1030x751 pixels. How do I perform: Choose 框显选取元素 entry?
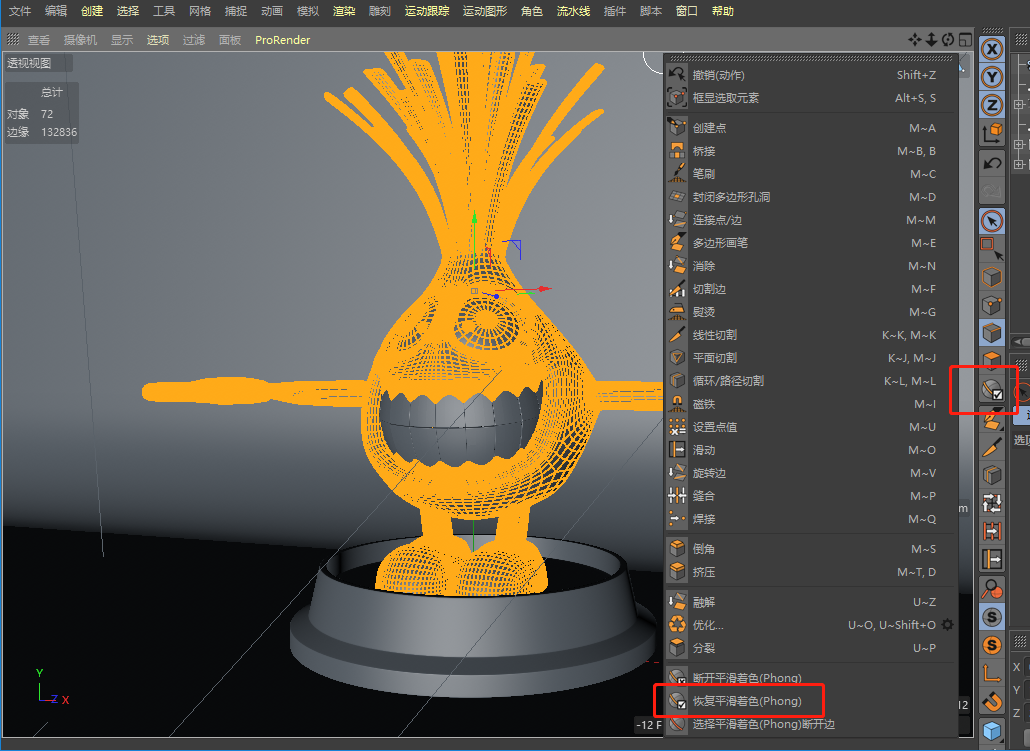tap(811, 98)
